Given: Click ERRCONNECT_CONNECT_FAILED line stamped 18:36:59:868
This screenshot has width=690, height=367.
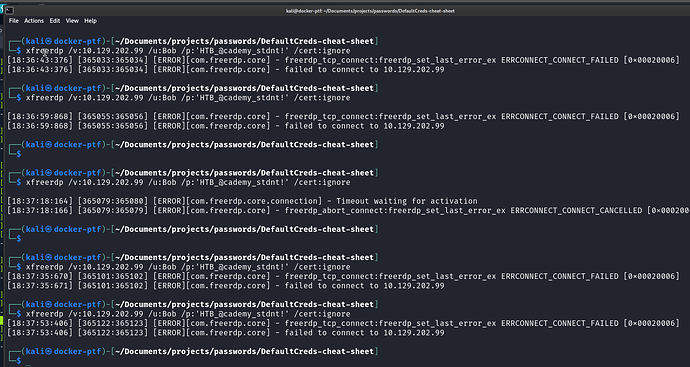Looking at the screenshot, I should [344, 117].
